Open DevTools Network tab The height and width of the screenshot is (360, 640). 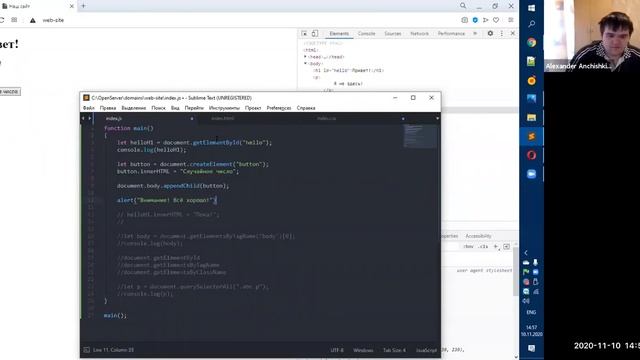pyautogui.click(x=419, y=33)
